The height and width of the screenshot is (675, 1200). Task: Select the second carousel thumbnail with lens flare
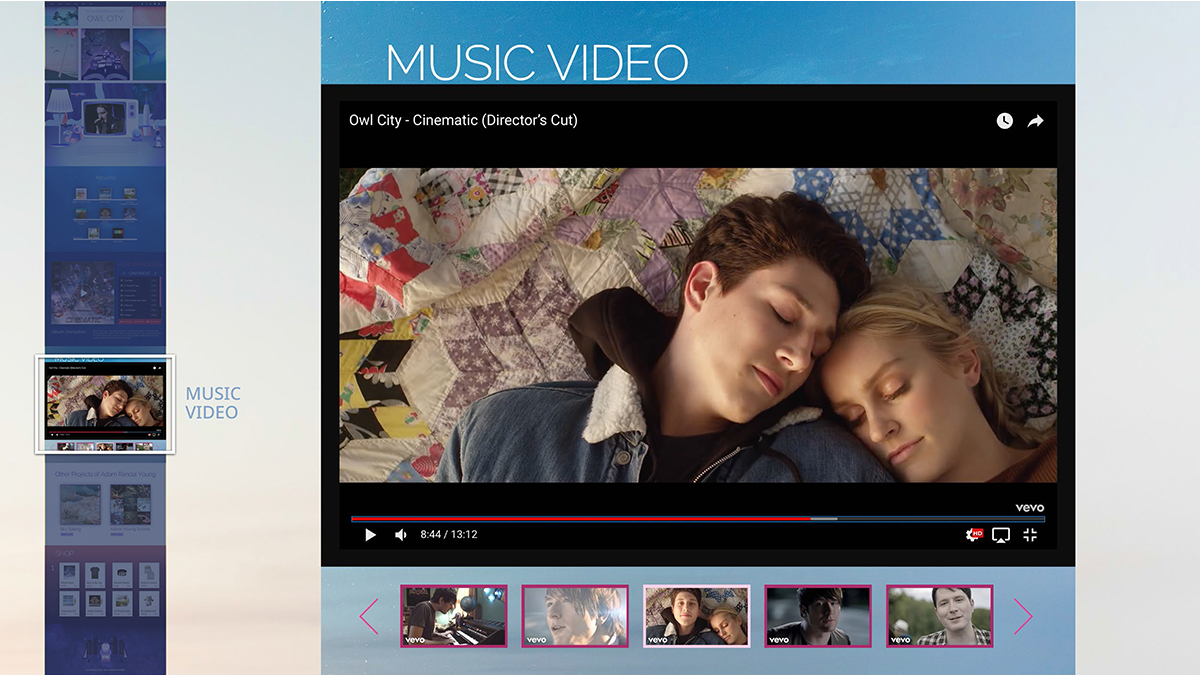[x=575, y=616]
